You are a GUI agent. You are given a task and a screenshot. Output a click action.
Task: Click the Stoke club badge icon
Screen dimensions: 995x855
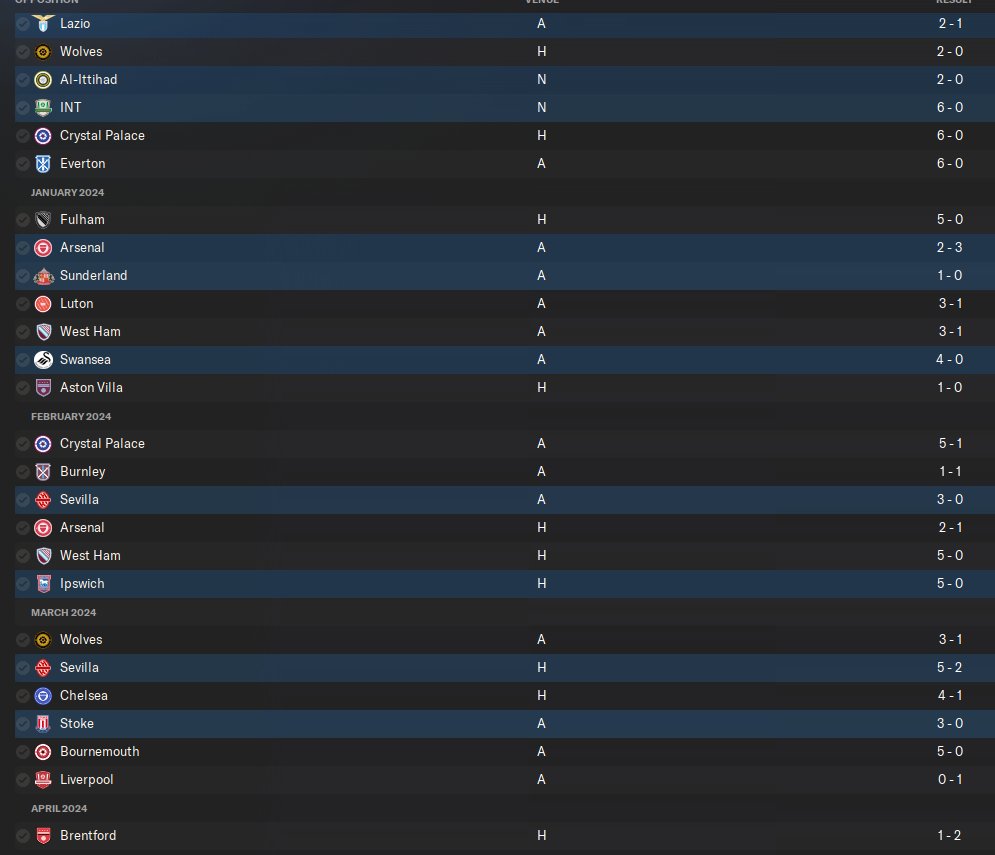click(x=43, y=724)
